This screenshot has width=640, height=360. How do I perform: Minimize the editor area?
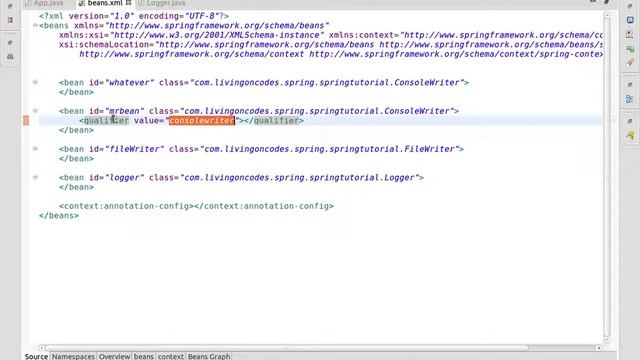pos(593,2)
